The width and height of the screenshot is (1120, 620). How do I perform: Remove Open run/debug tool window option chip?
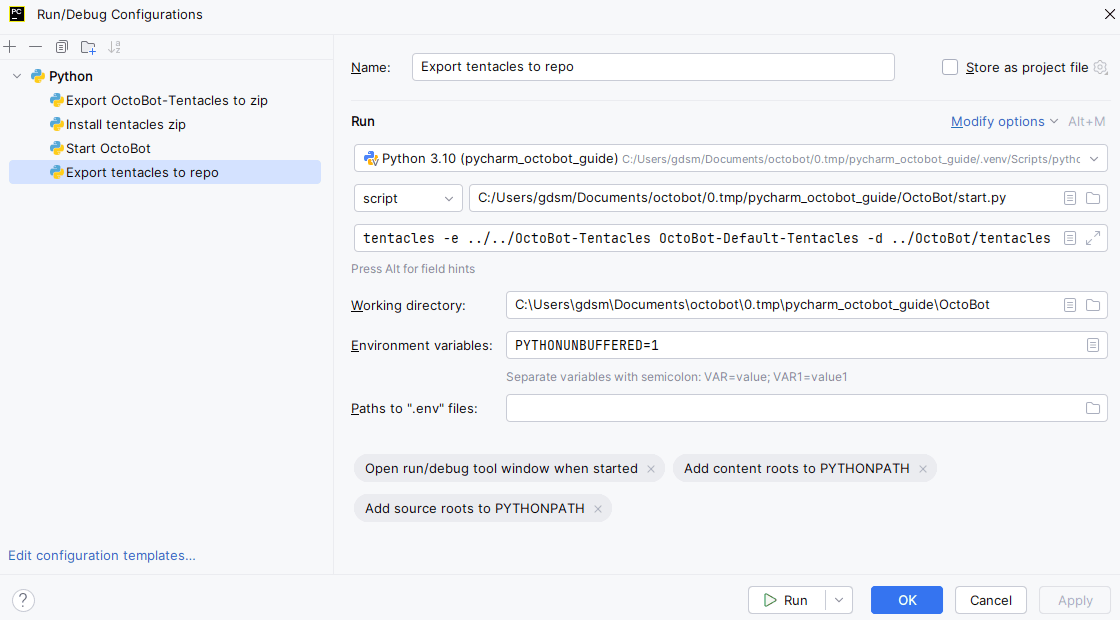651,469
